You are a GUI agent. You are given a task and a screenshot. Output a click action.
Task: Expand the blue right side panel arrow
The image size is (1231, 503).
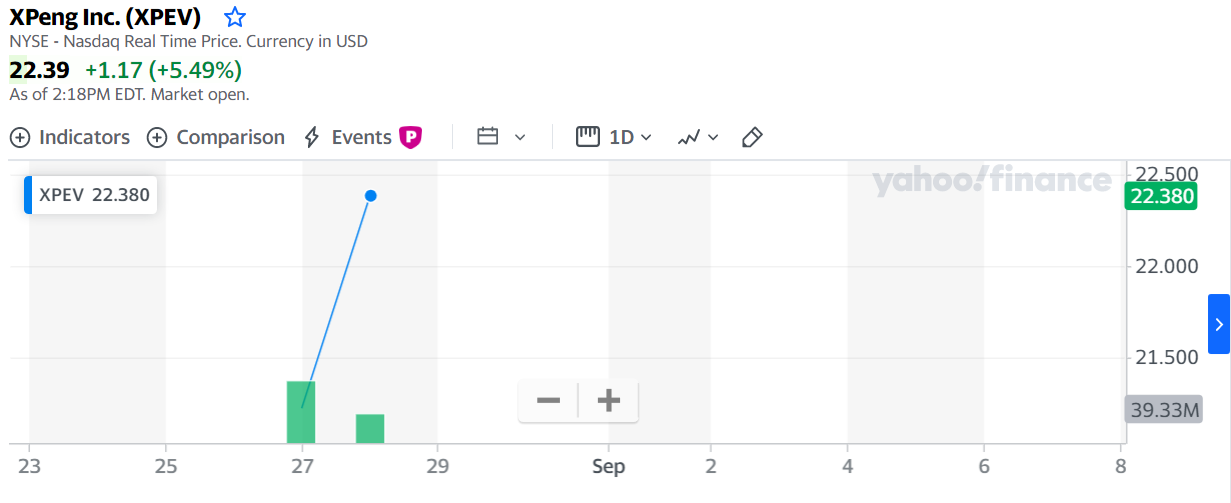[1218, 324]
